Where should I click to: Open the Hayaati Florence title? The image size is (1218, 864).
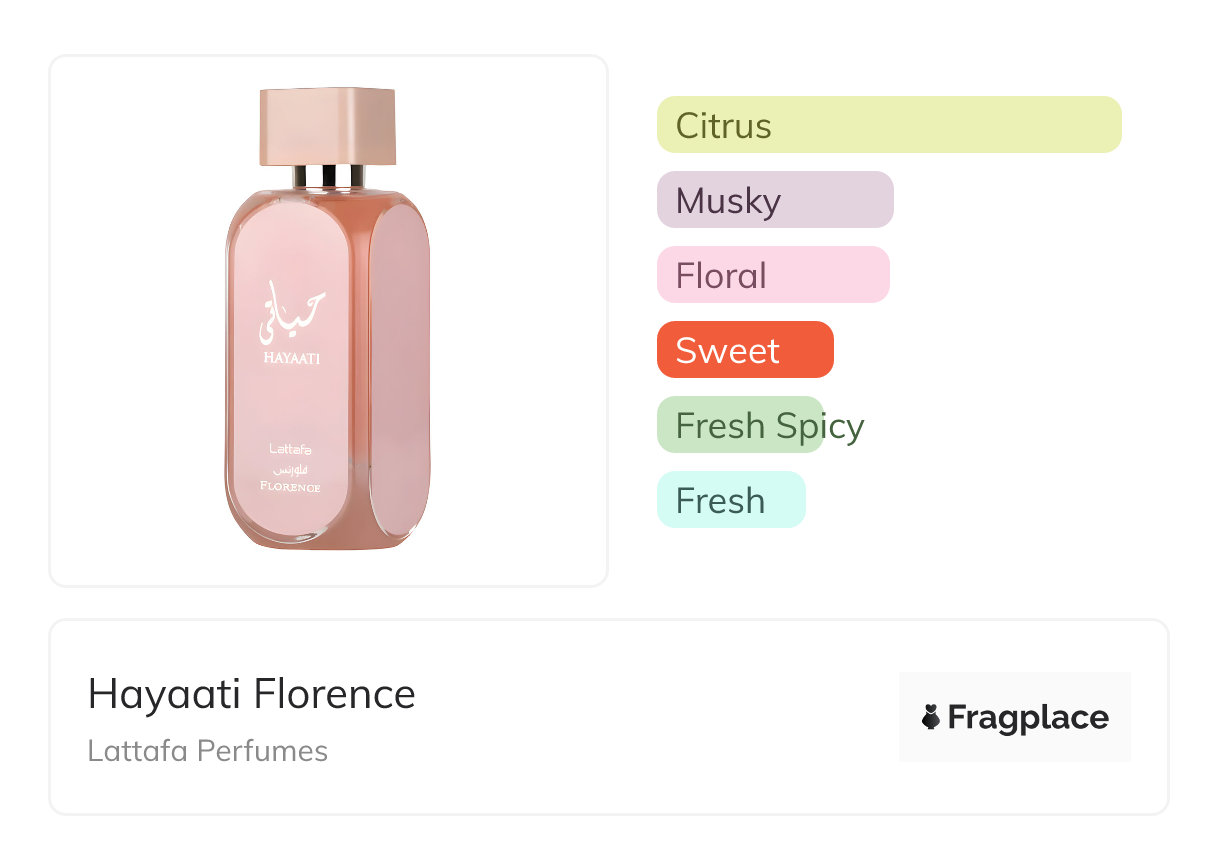(x=251, y=694)
